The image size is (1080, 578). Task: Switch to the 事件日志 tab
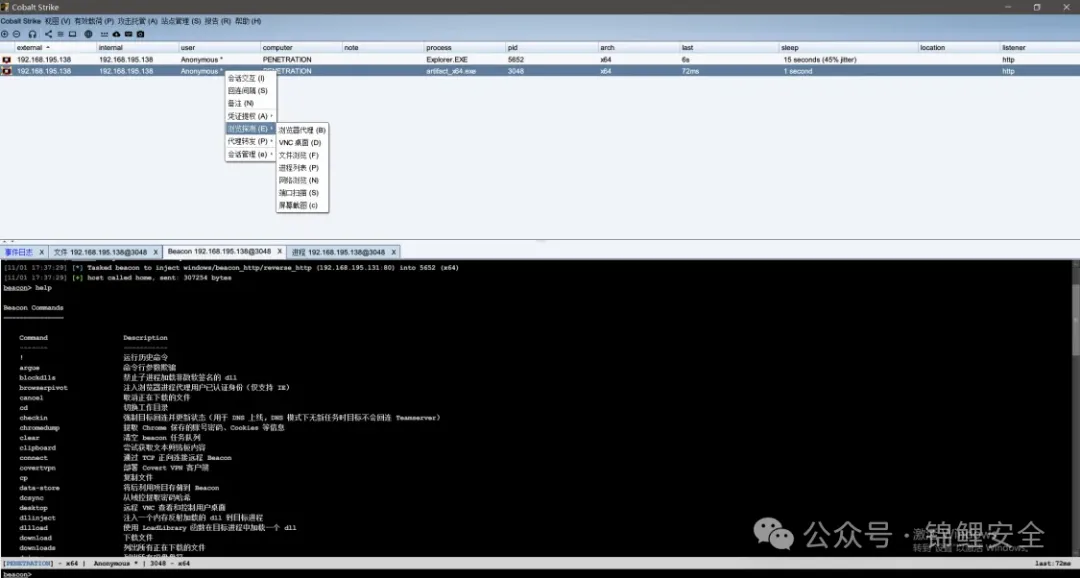18,252
